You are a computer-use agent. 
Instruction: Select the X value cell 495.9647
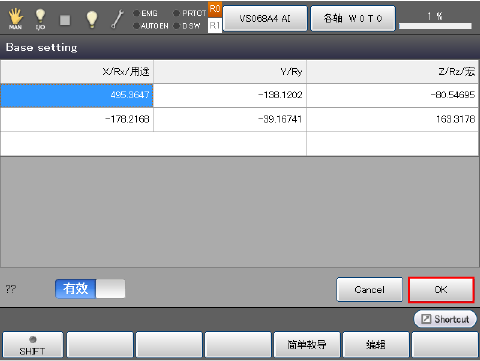[77, 95]
